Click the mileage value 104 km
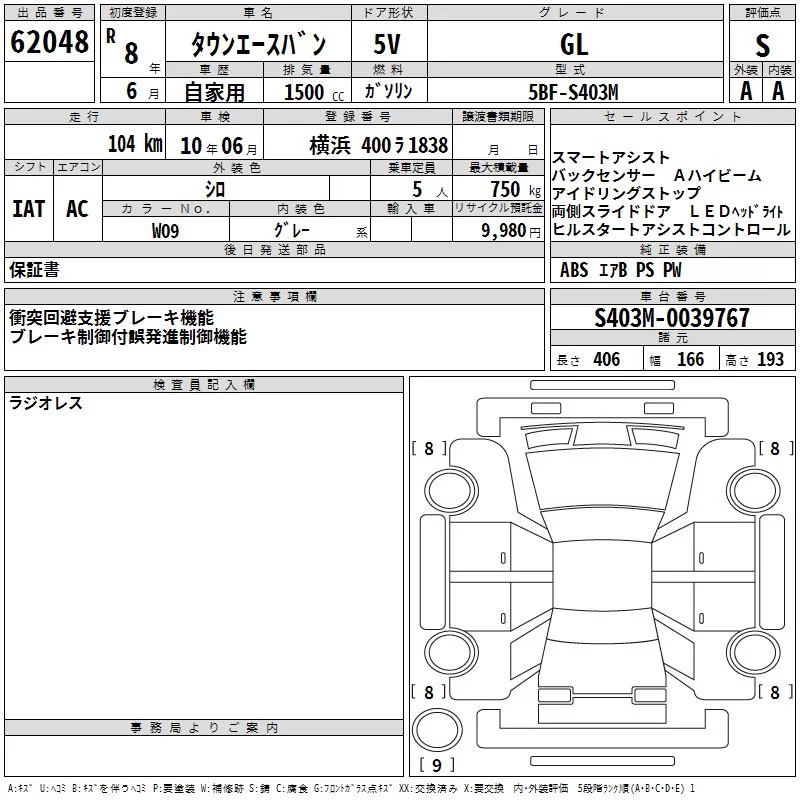The height and width of the screenshot is (800, 800). click(x=135, y=143)
